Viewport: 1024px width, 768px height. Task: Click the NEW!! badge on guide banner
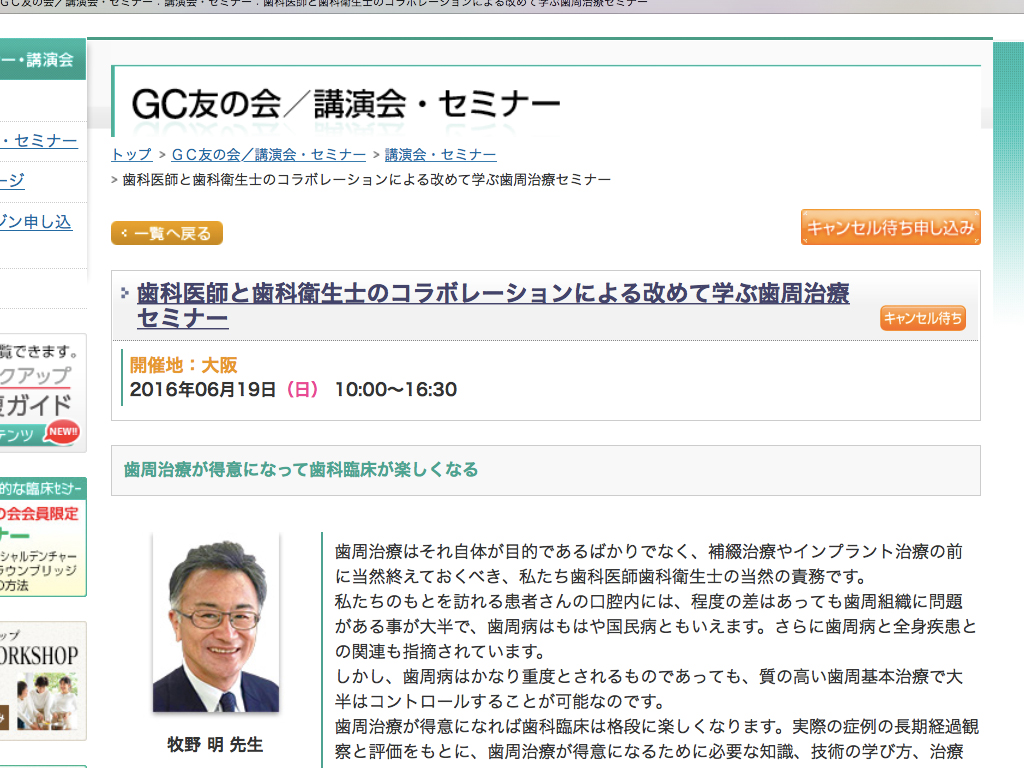63,432
